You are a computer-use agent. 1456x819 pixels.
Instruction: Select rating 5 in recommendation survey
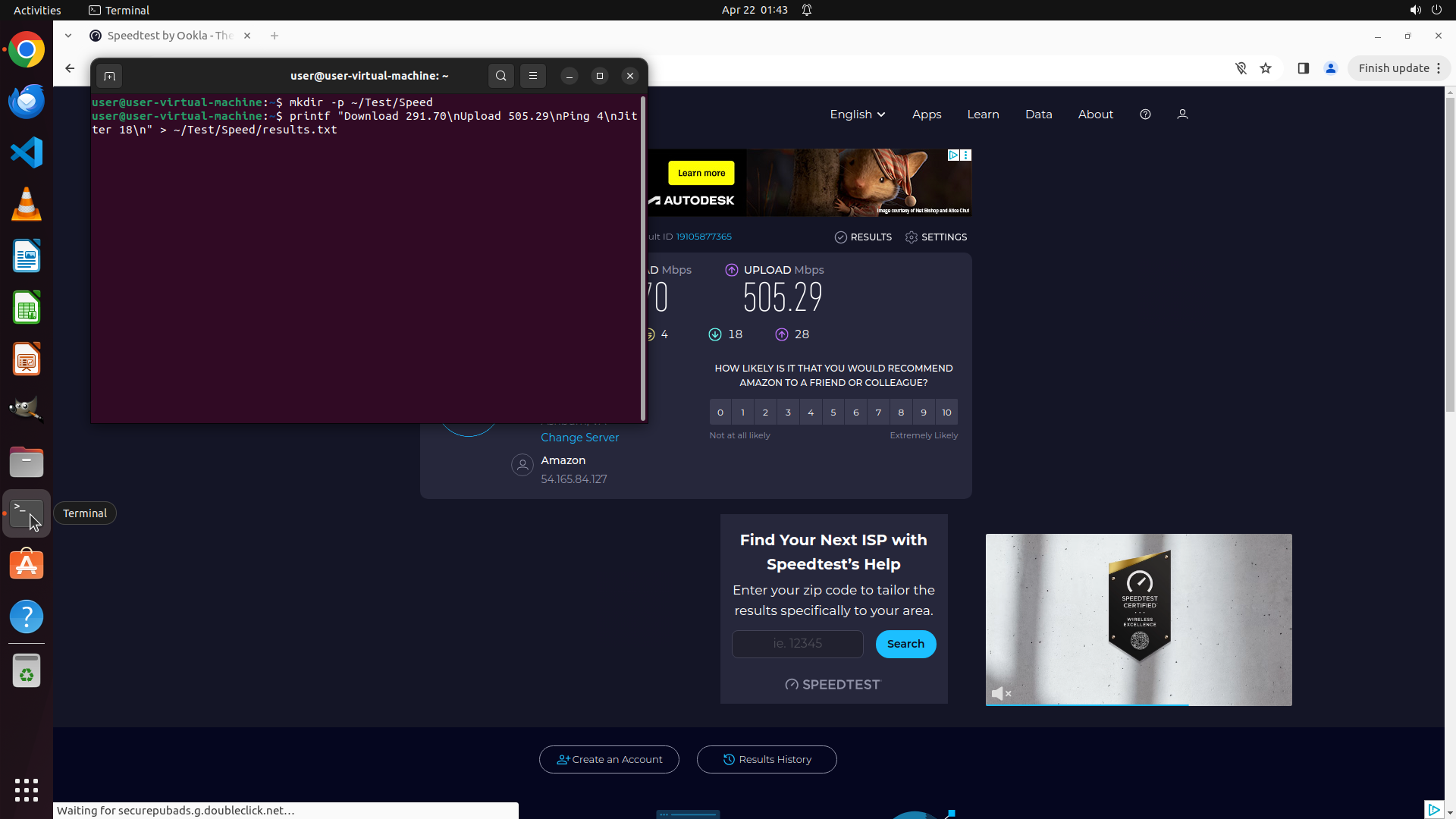(x=833, y=413)
